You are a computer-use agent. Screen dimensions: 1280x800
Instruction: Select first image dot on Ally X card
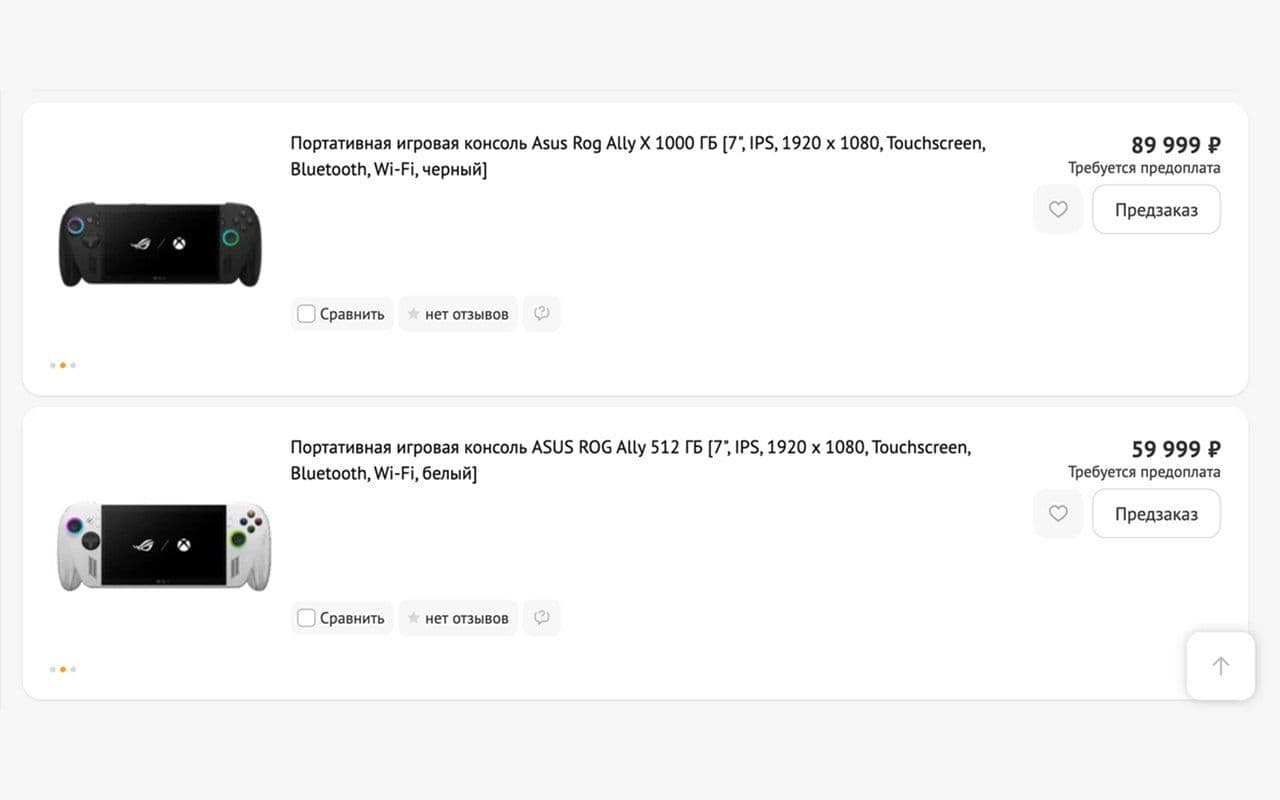pyautogui.click(x=52, y=365)
